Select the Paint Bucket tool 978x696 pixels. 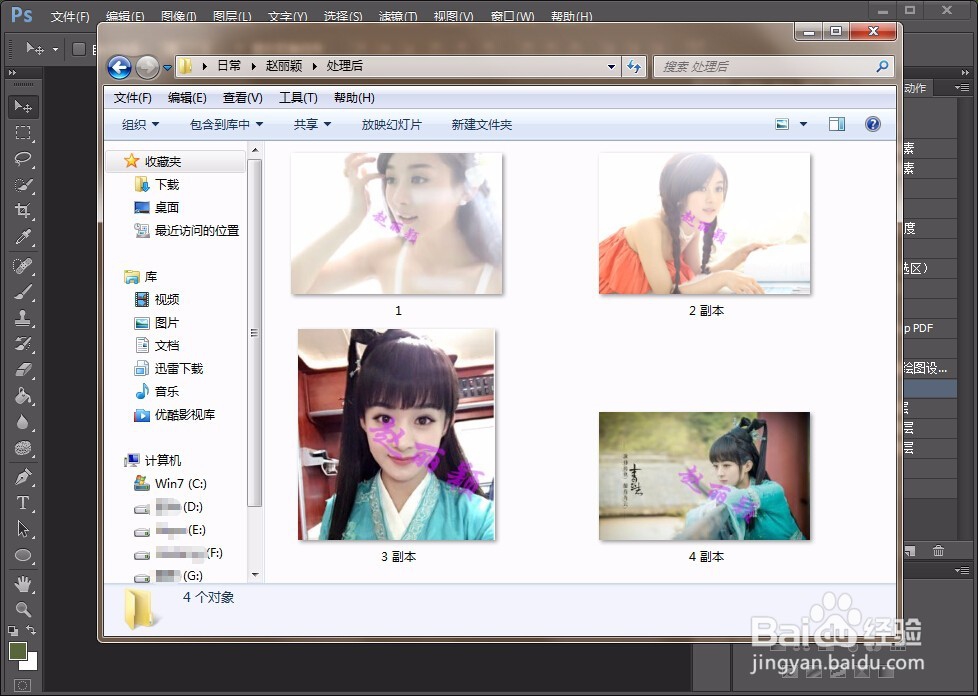[x=23, y=396]
